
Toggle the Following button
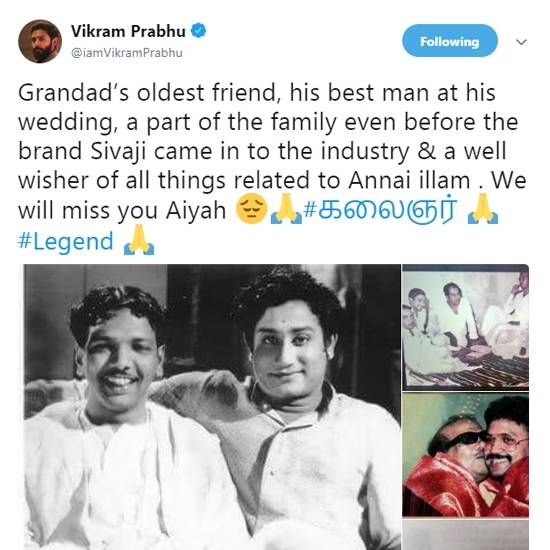(450, 41)
